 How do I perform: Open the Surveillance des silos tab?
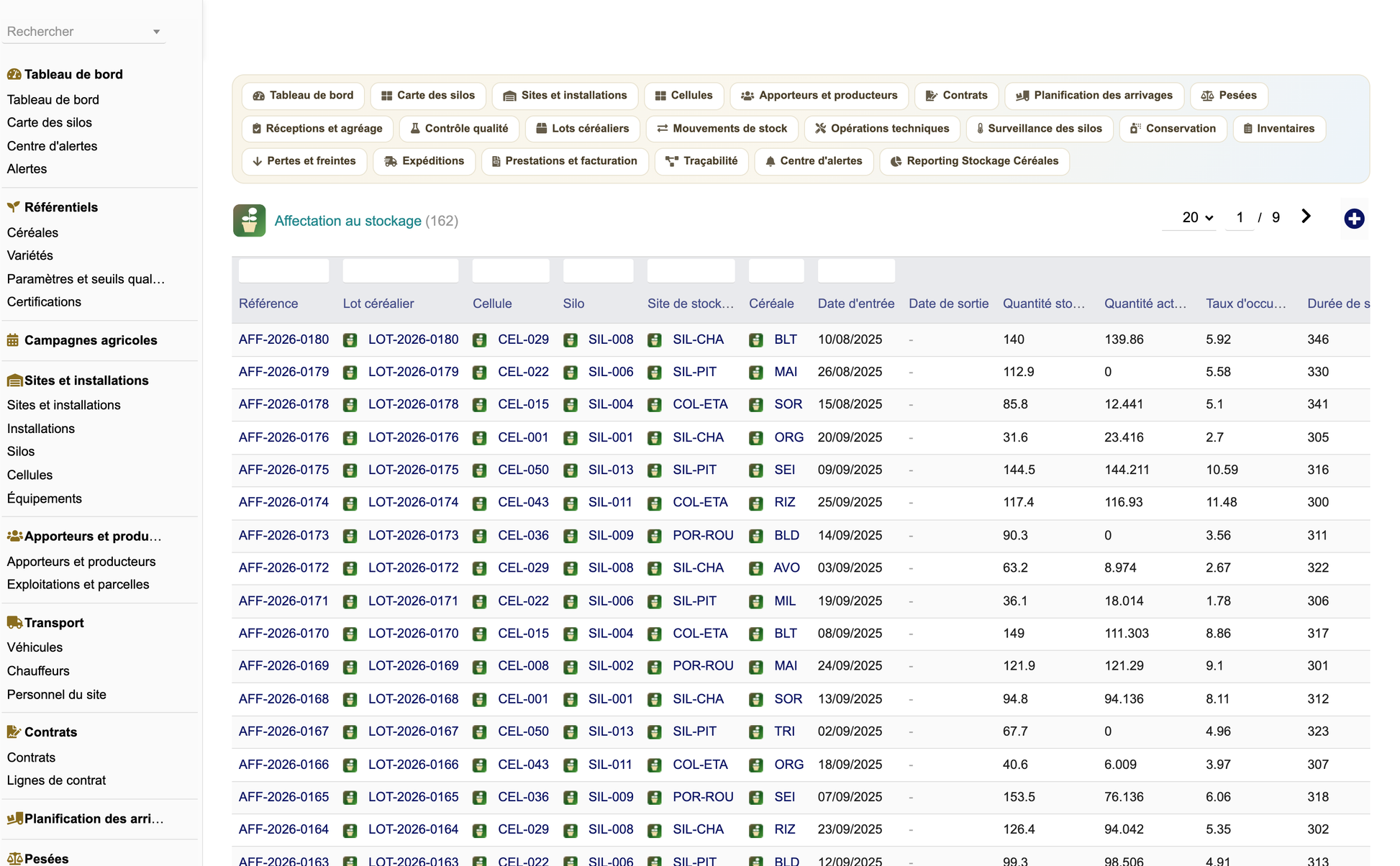tap(1039, 129)
